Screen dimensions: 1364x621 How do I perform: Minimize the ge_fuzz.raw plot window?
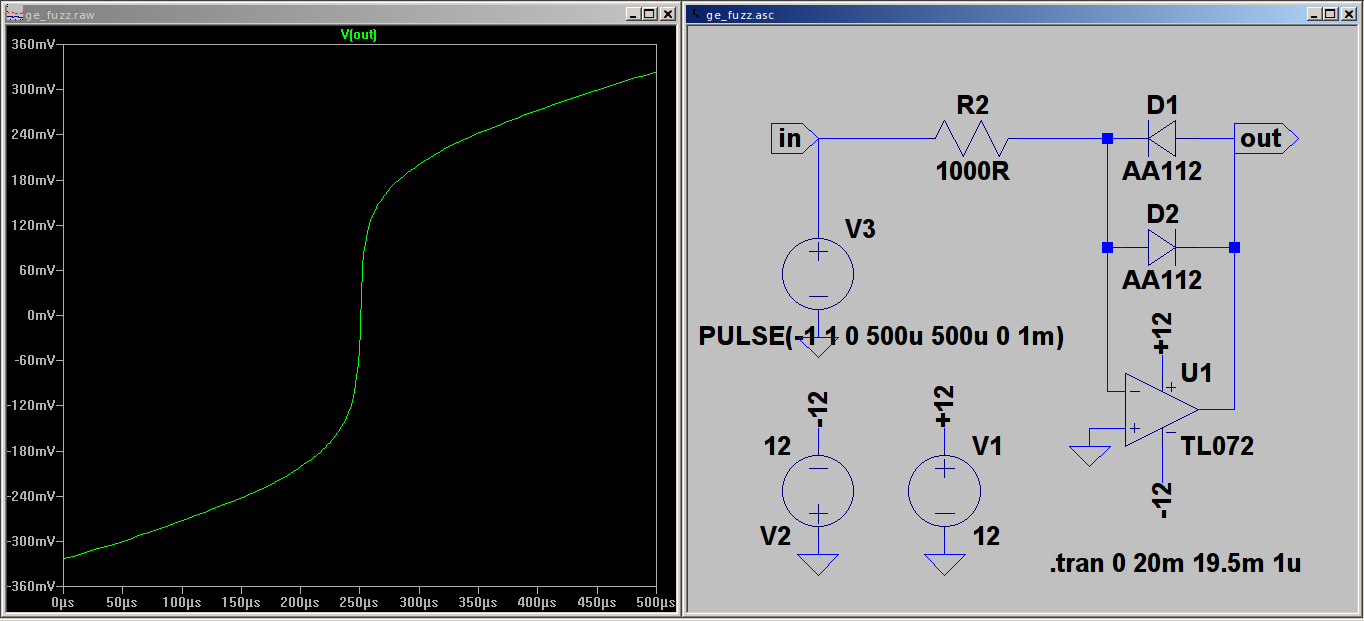633,14
